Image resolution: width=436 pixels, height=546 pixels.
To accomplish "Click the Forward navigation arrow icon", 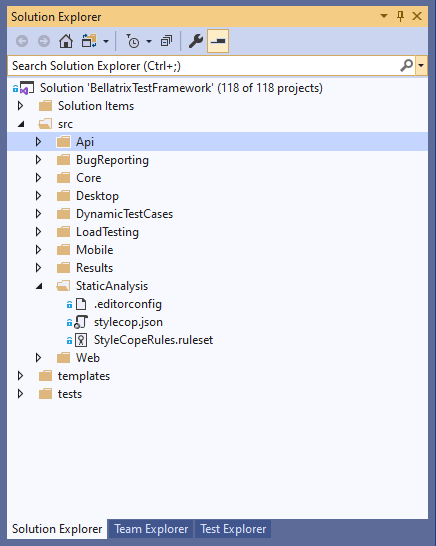I will (x=44, y=41).
